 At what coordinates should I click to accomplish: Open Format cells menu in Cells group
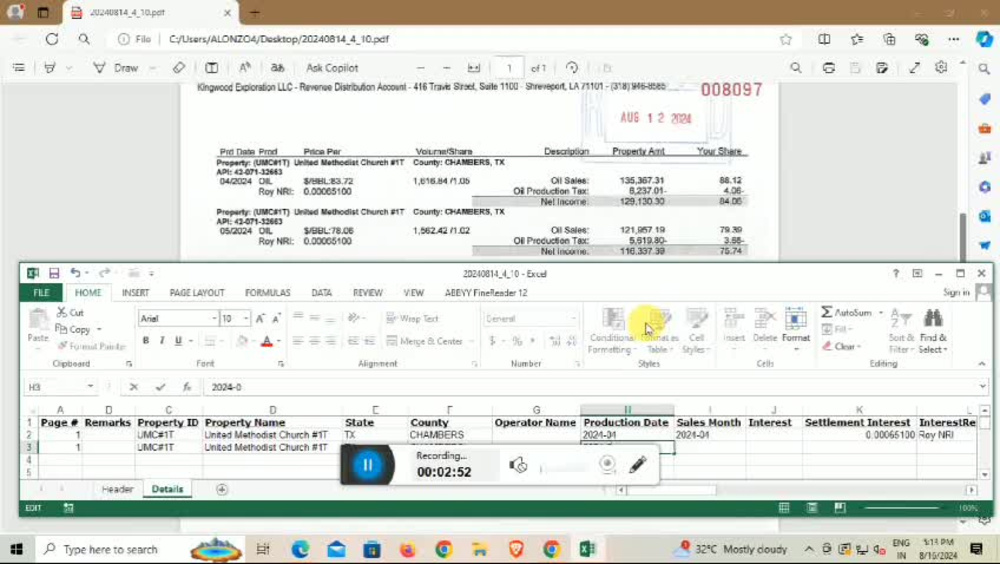point(796,330)
